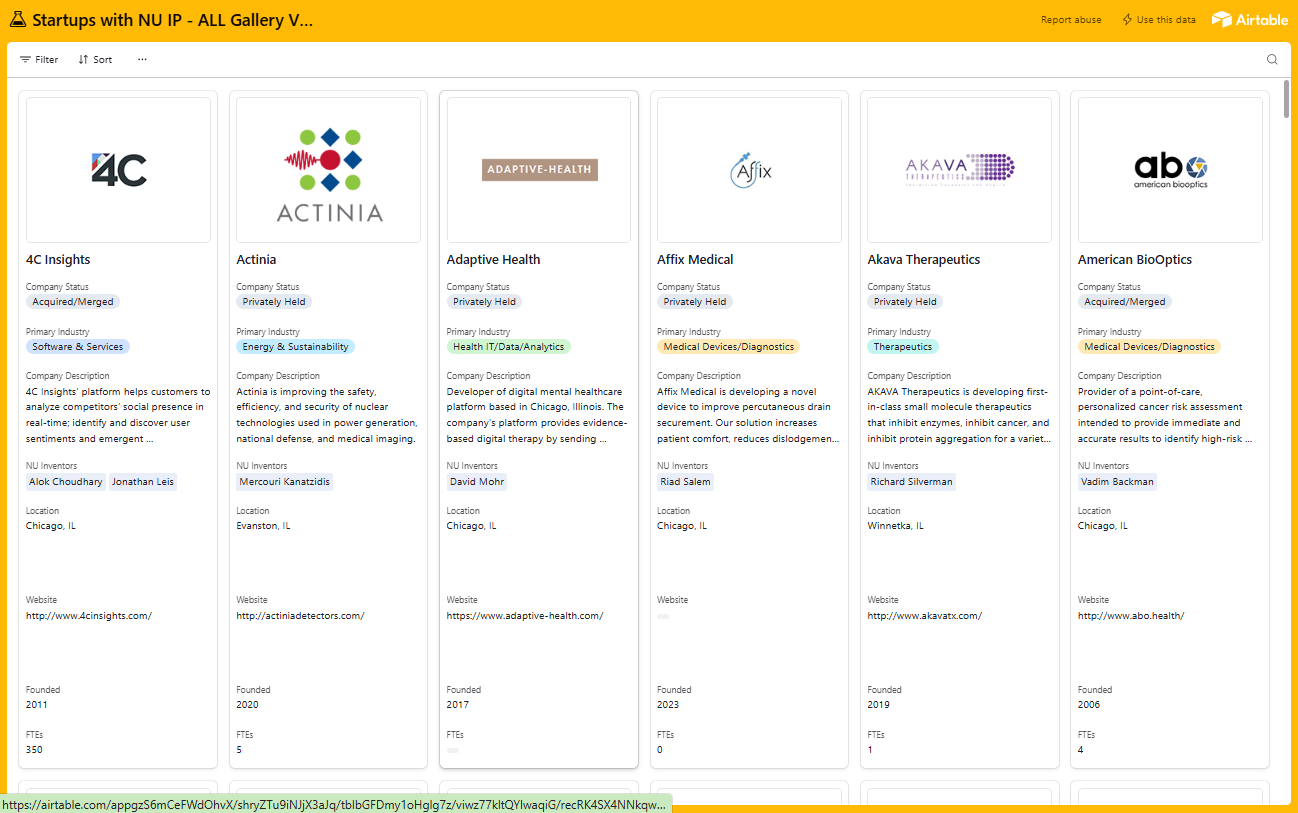This screenshot has width=1298, height=813.
Task: Select inventor Alok Choudhary
Action: pos(66,482)
